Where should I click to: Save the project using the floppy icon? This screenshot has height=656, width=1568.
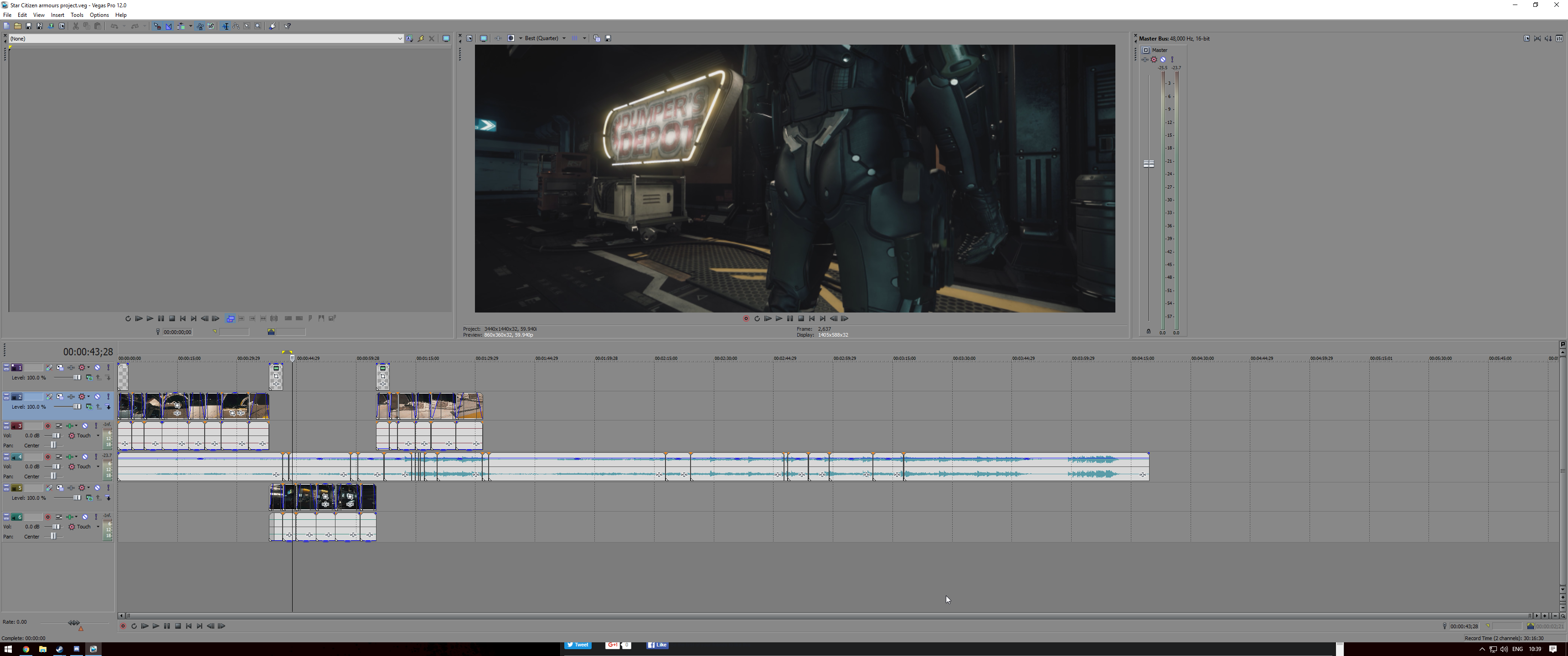[x=29, y=26]
